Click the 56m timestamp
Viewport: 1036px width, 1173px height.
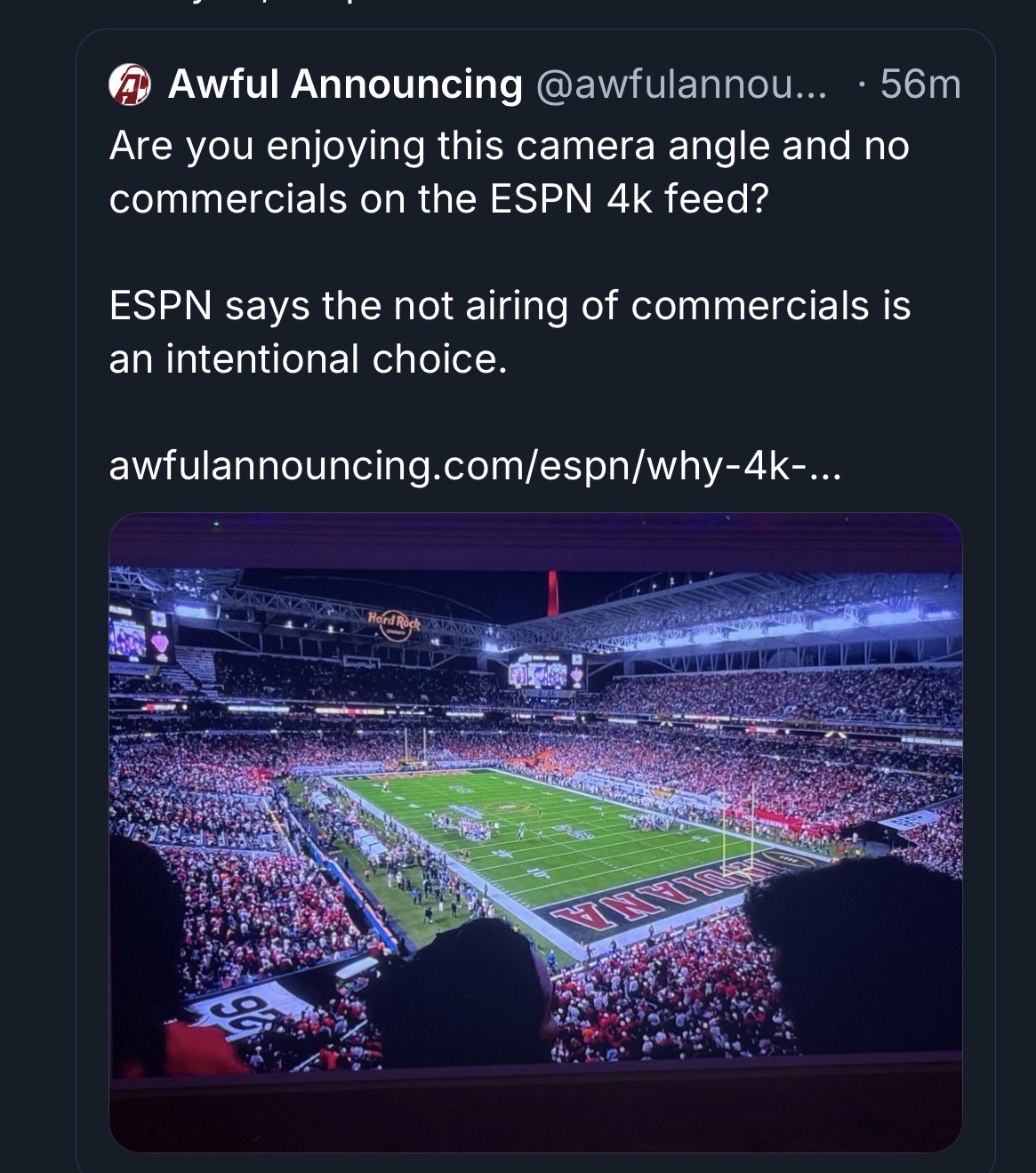[920, 84]
